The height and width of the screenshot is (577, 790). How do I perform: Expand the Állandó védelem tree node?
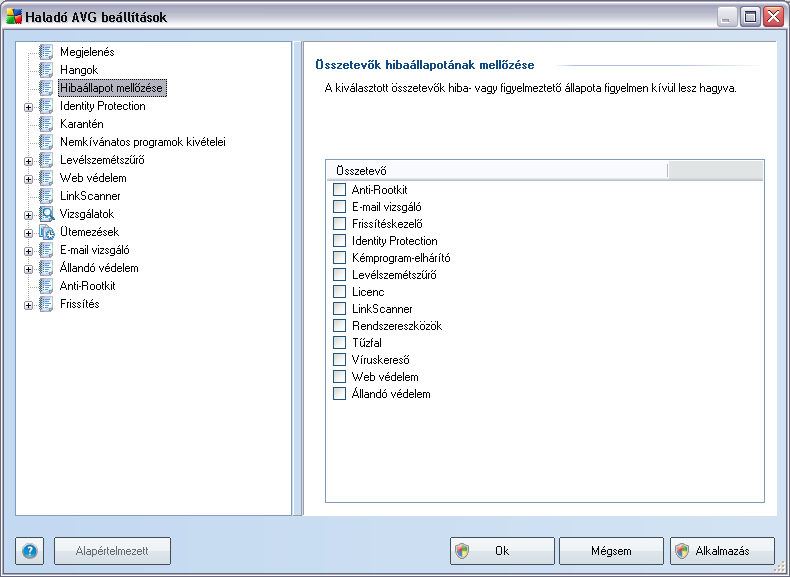point(28,269)
